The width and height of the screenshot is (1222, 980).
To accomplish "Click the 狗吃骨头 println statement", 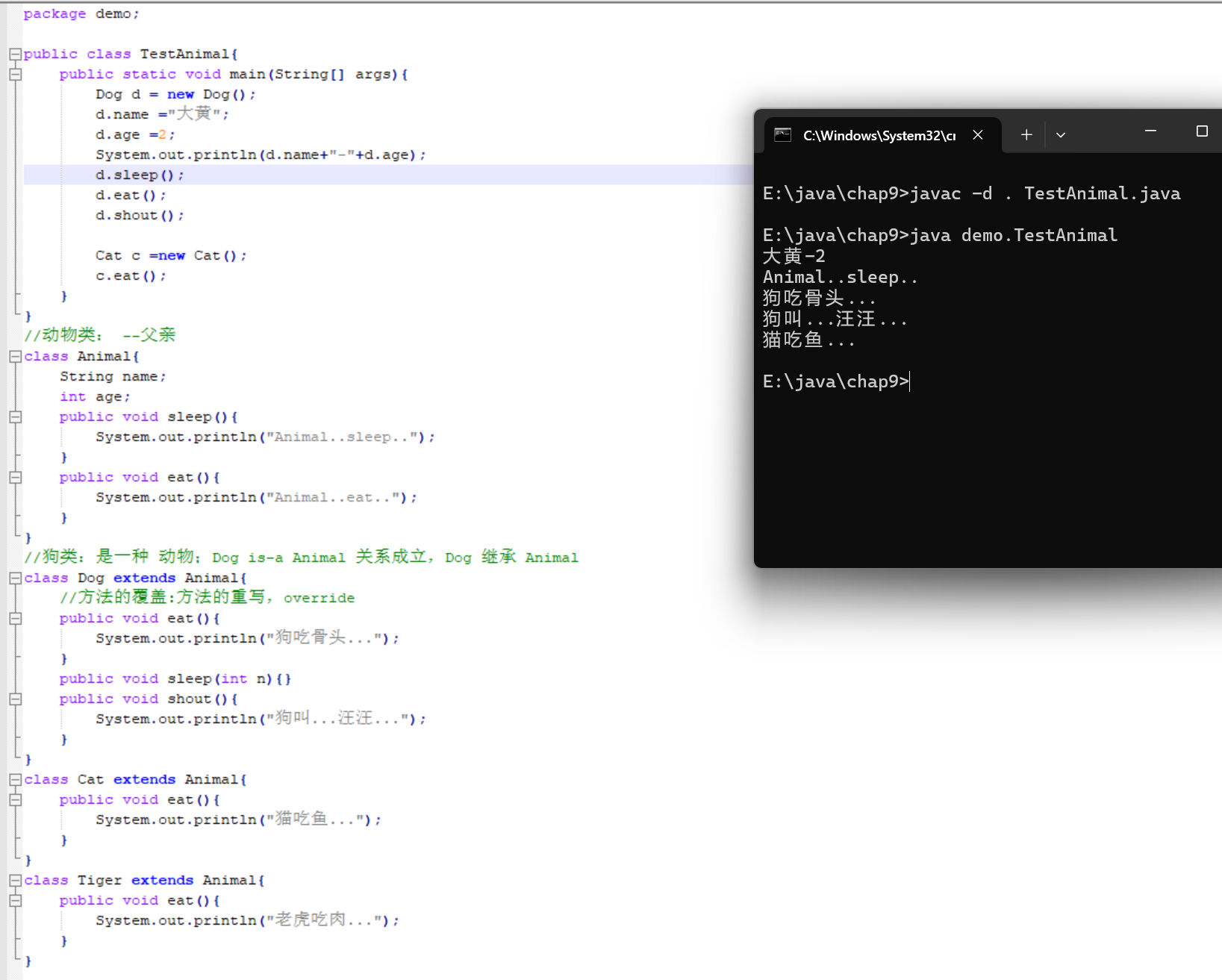I will pos(246,638).
